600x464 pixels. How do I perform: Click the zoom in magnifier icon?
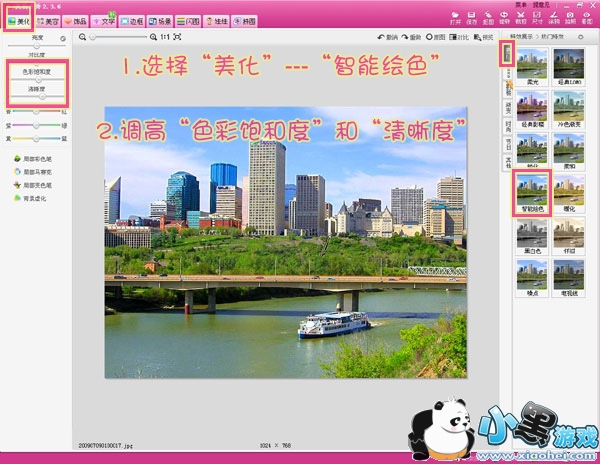coord(153,37)
